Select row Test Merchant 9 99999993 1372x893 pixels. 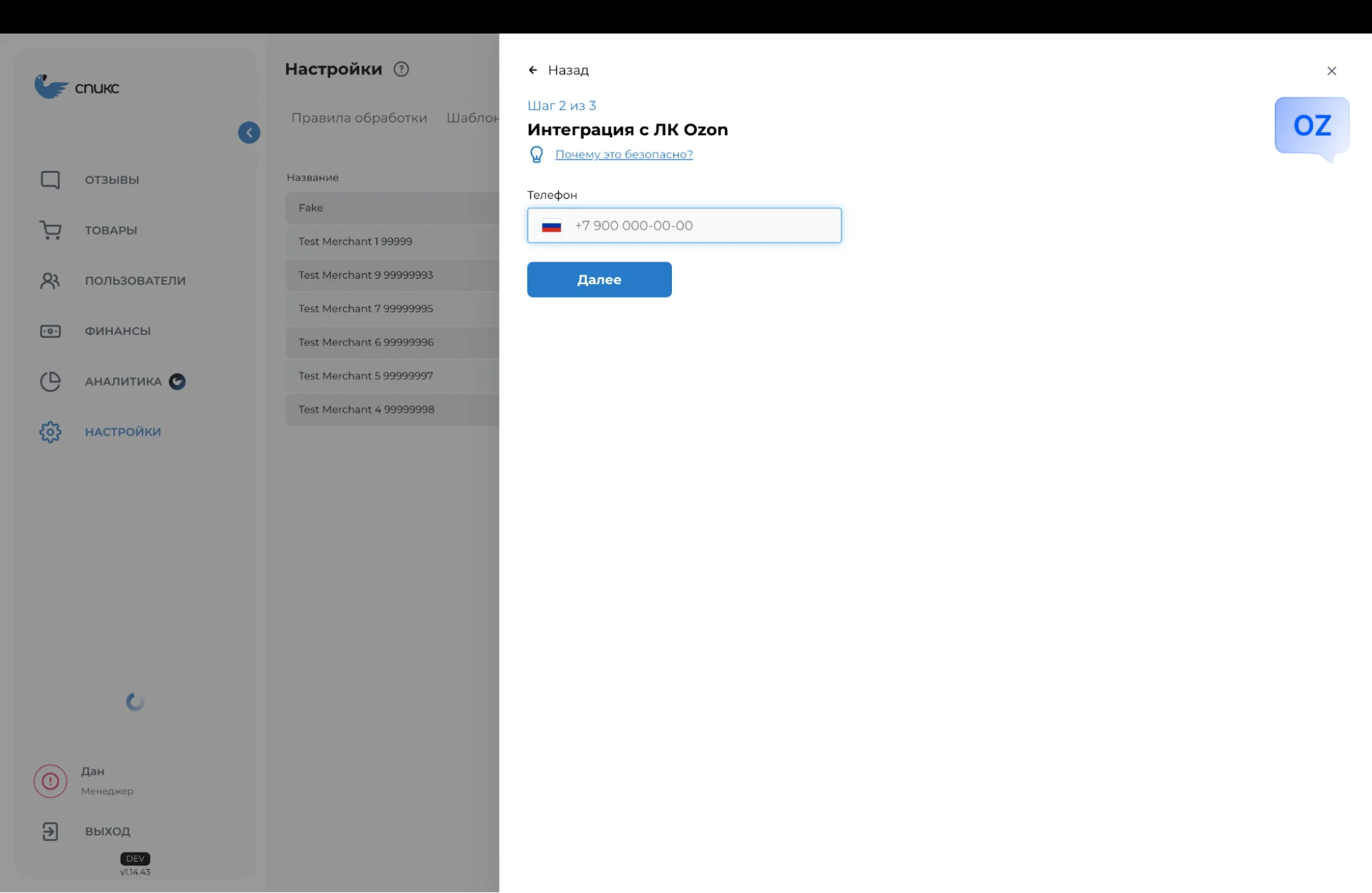tap(392, 275)
